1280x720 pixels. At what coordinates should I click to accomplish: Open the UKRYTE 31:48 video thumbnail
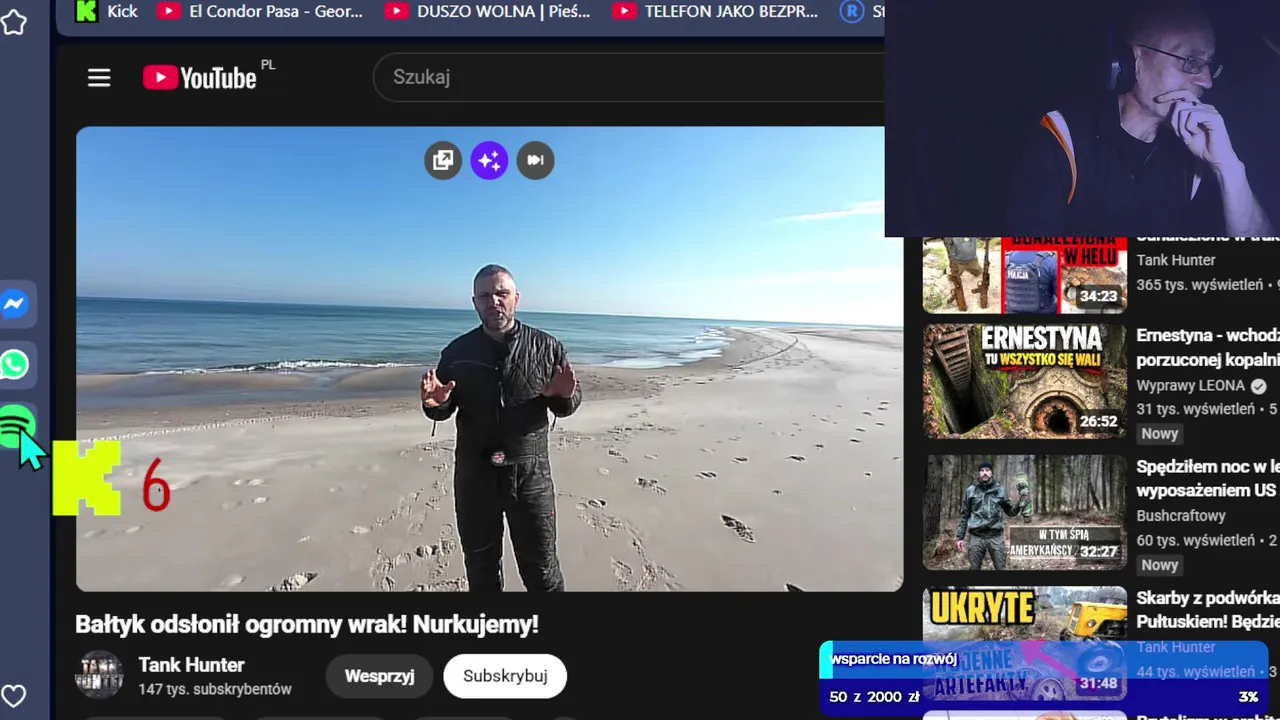1025,643
